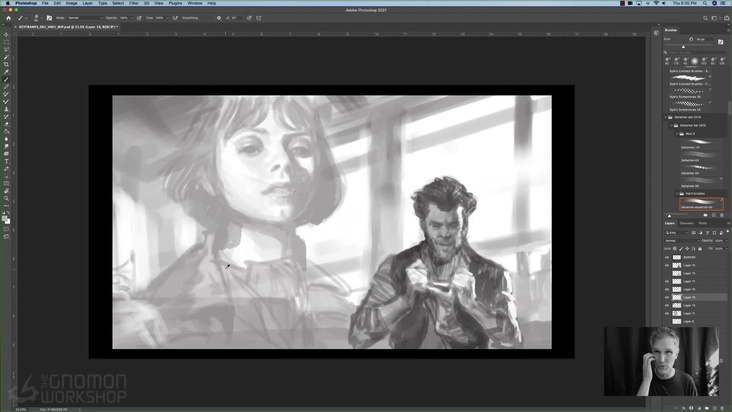732x412 pixels.
Task: Switch to the Paths tab
Action: tap(703, 223)
